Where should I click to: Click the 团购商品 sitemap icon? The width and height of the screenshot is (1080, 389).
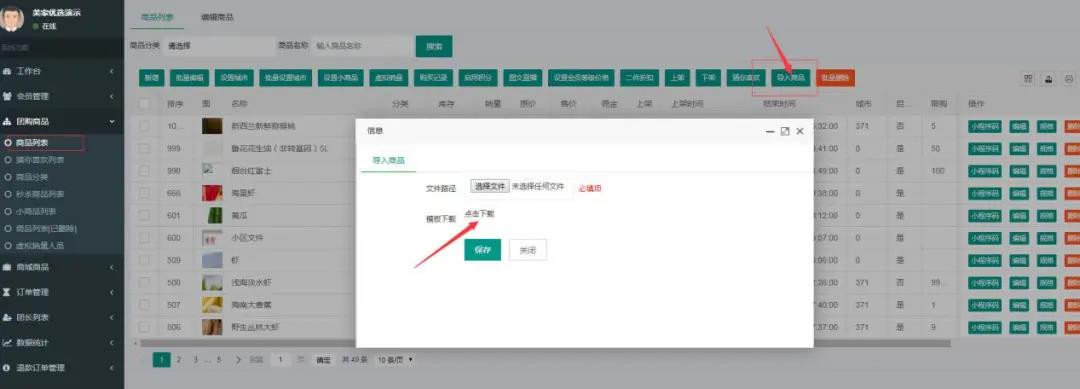(8, 121)
